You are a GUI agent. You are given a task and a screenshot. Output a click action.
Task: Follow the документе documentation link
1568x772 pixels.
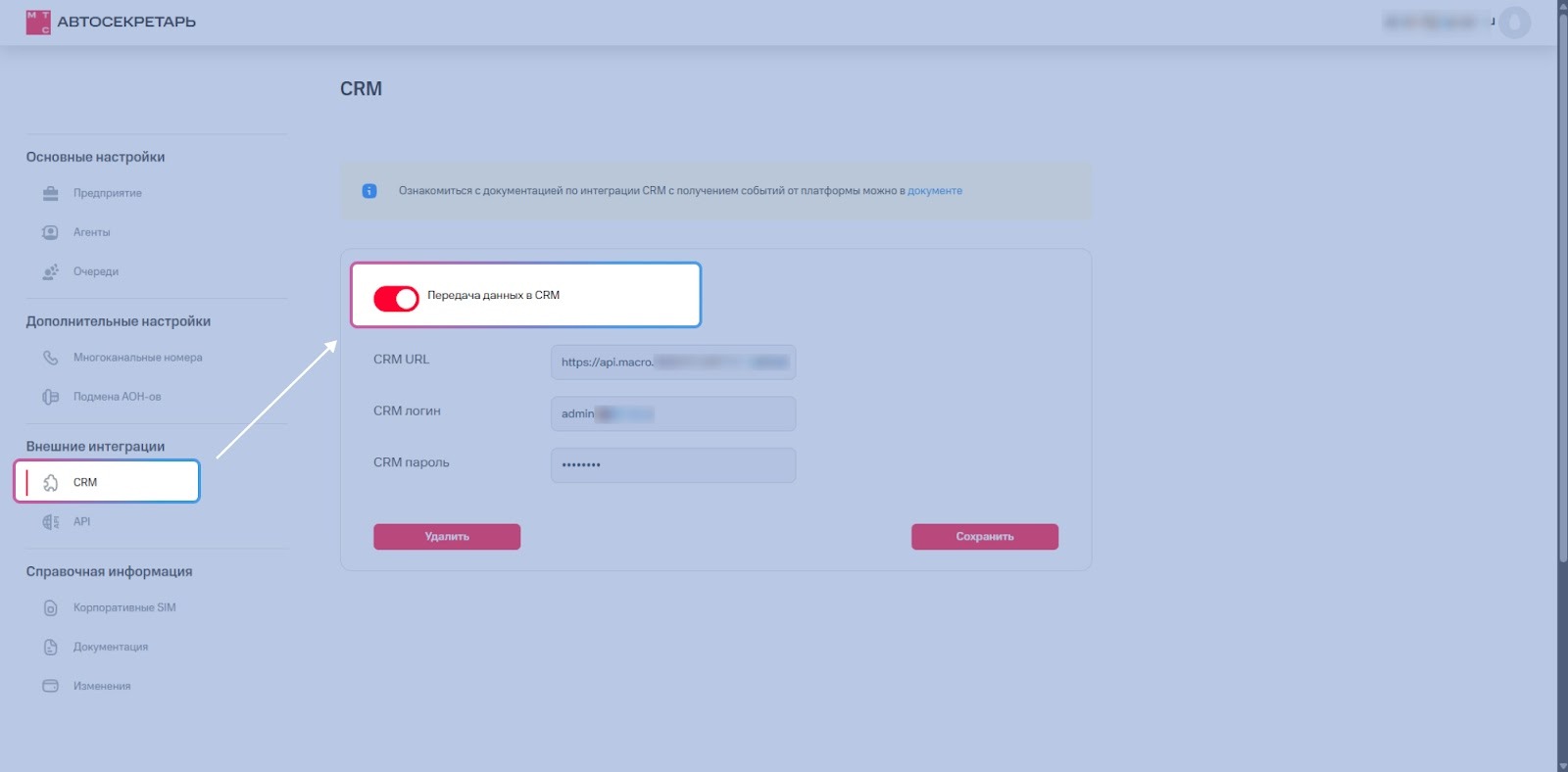click(x=934, y=191)
